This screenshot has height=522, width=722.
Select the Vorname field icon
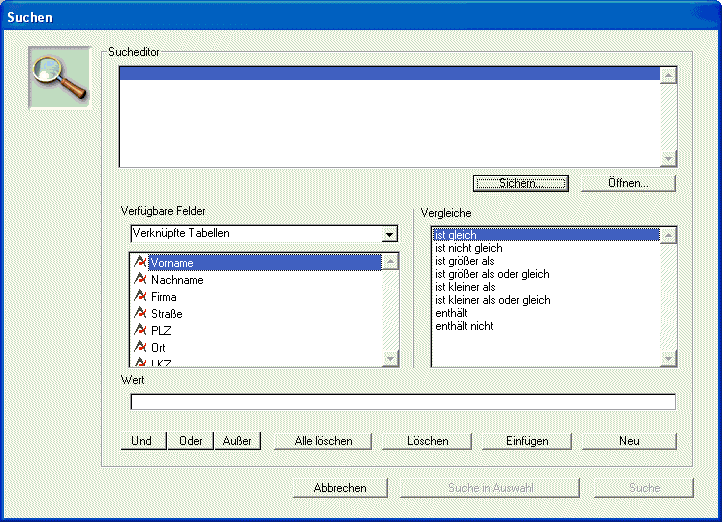click(141, 263)
